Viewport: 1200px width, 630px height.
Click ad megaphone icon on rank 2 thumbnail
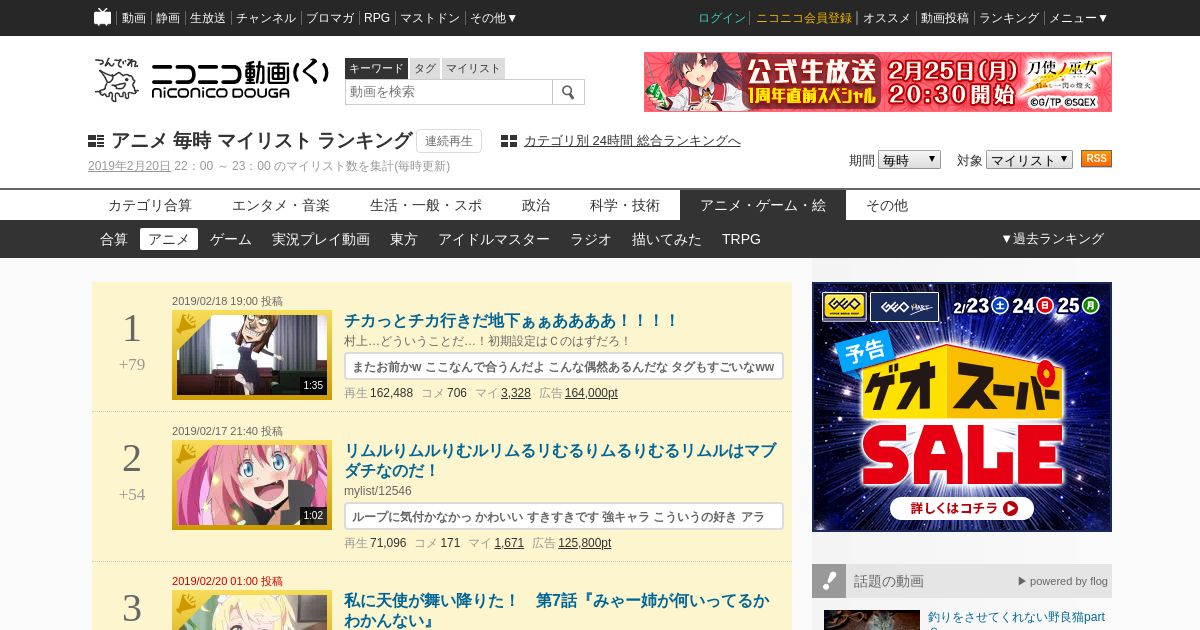[x=186, y=452]
